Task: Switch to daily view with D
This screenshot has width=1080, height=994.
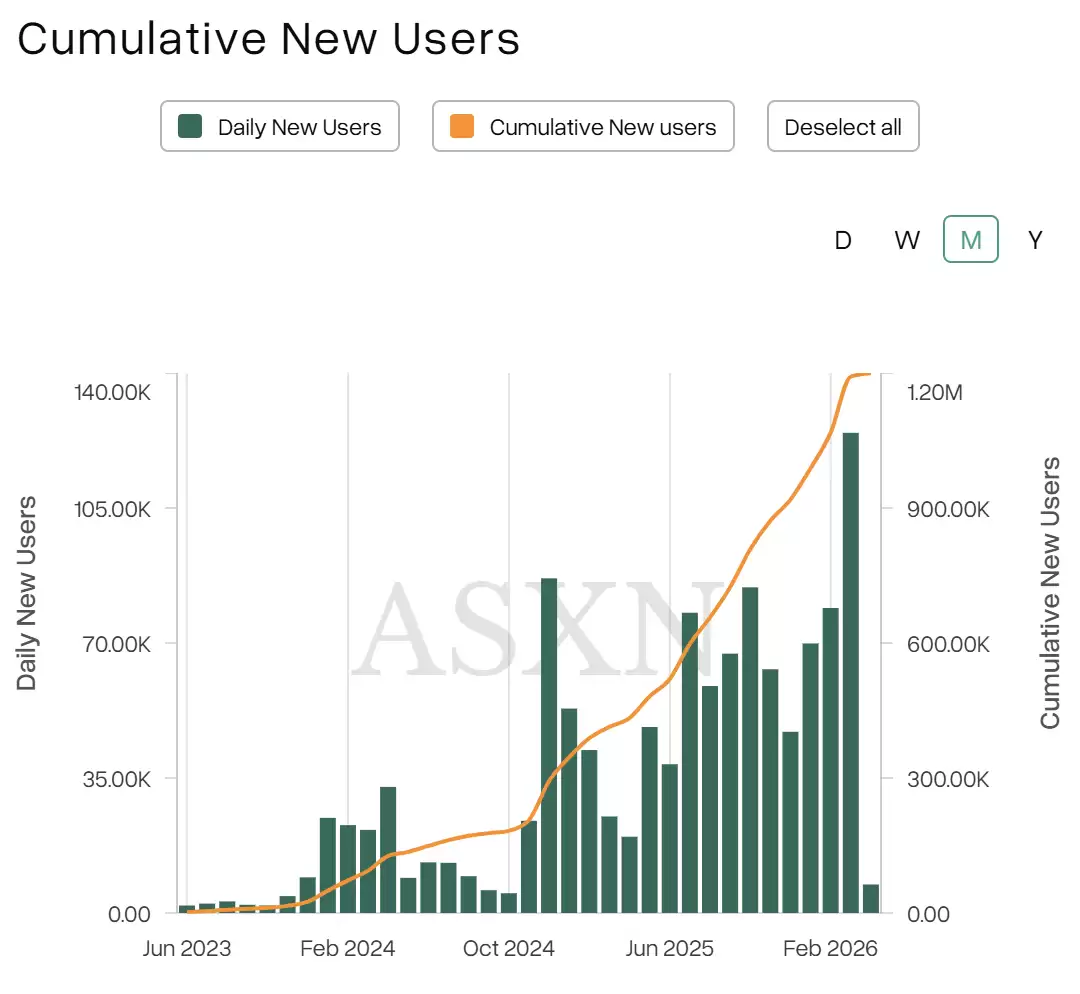Action: click(843, 240)
